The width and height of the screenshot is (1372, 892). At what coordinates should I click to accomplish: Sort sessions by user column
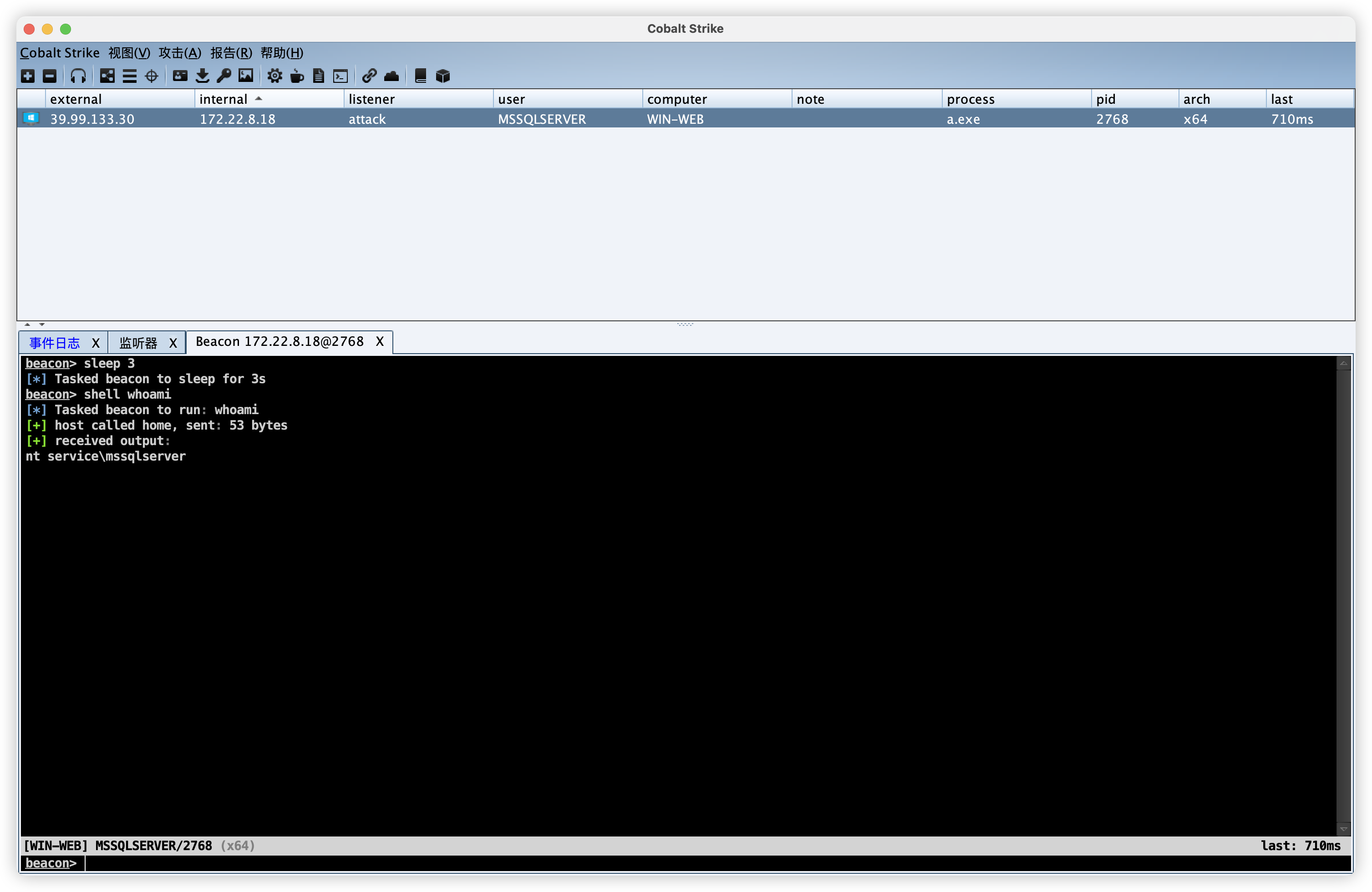(568, 99)
